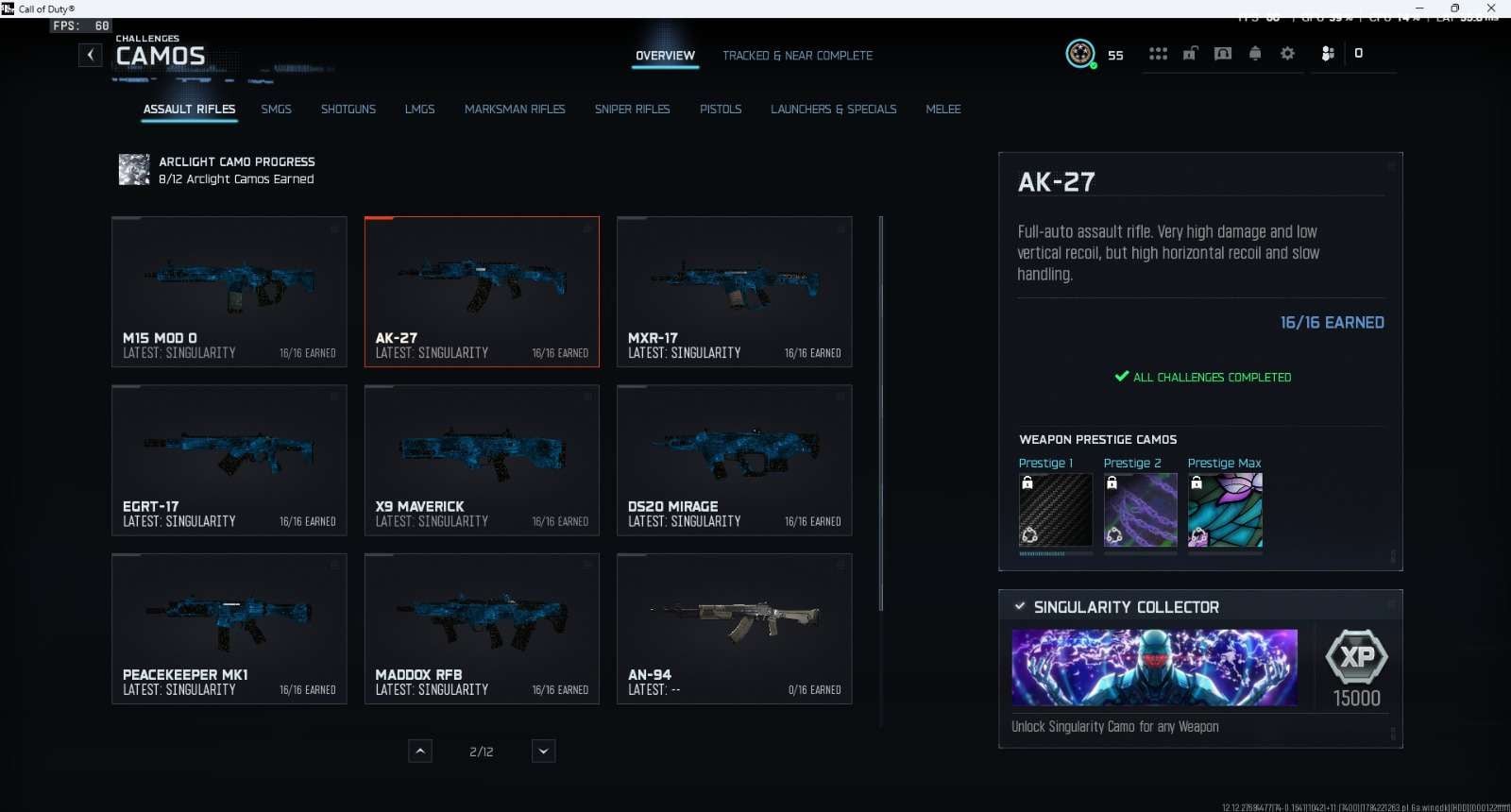Open the player profile emblem
Viewport: 1511px width, 812px height.
click(x=1080, y=54)
